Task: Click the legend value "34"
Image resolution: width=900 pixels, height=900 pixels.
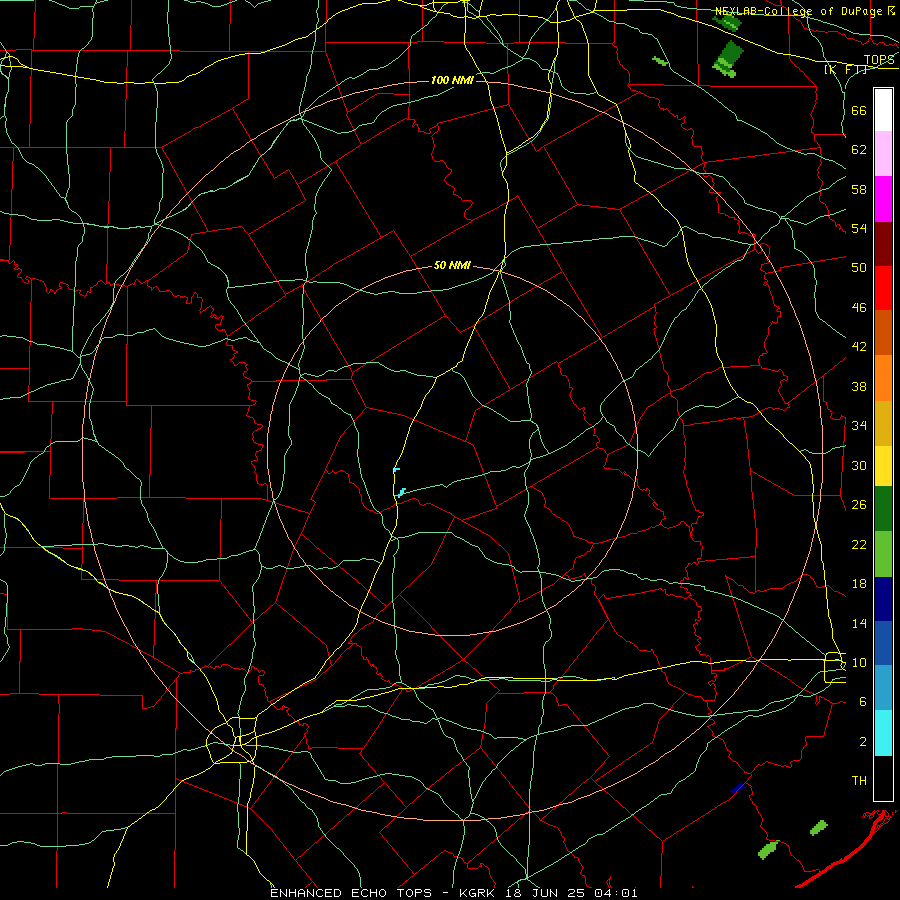Action: point(859,426)
